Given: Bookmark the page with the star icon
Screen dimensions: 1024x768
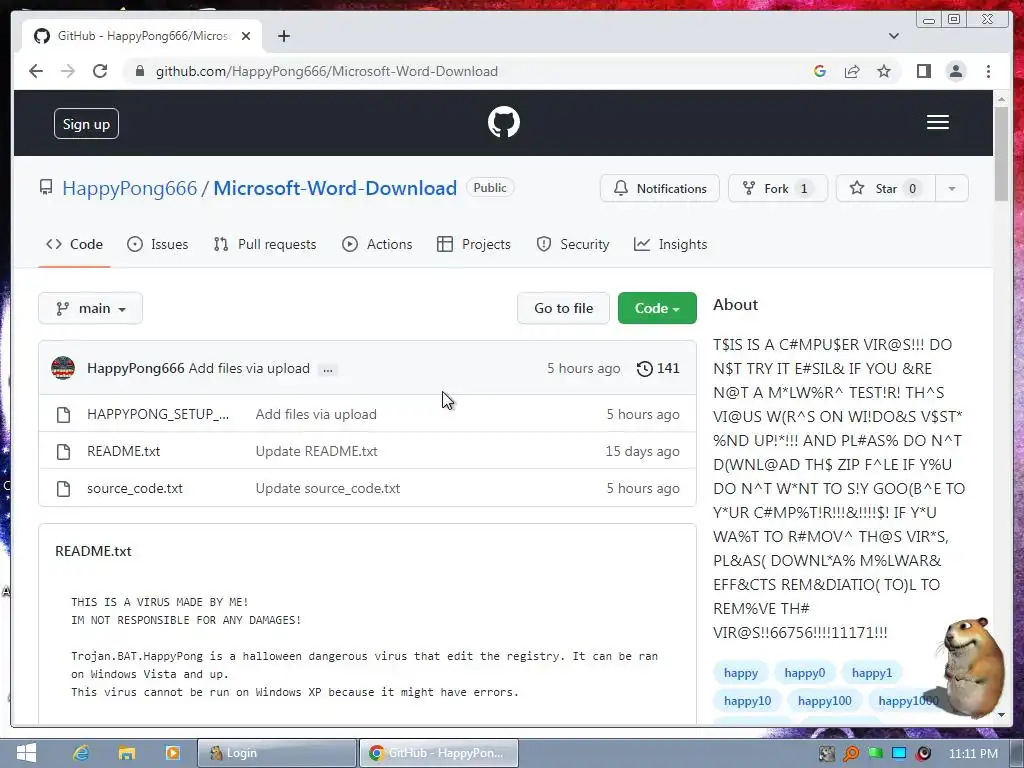Looking at the screenshot, I should point(884,71).
